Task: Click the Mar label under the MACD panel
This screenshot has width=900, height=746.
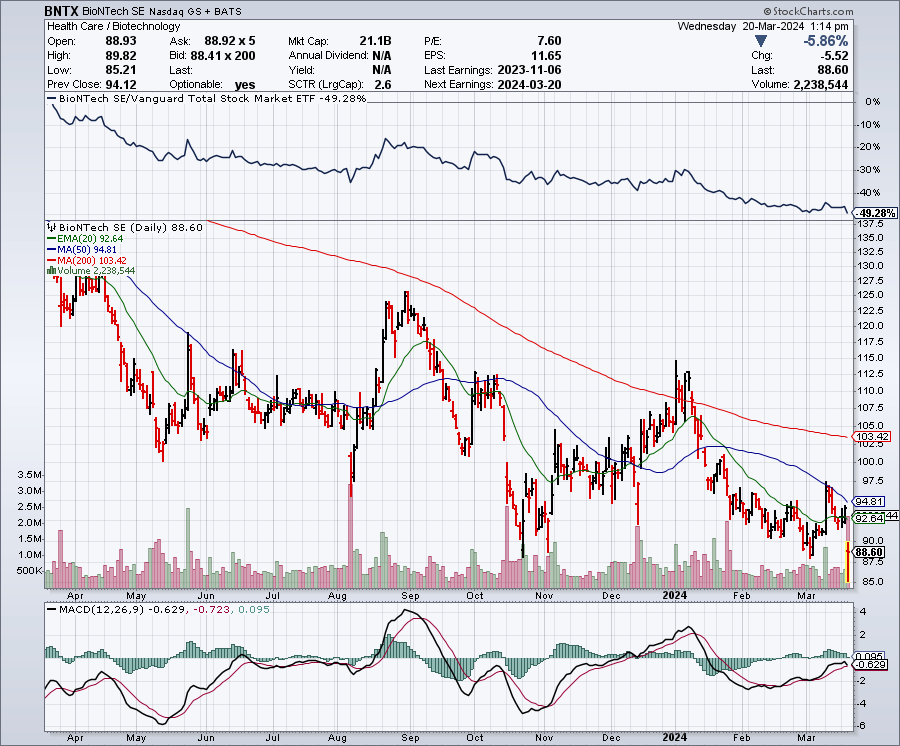Action: (806, 738)
